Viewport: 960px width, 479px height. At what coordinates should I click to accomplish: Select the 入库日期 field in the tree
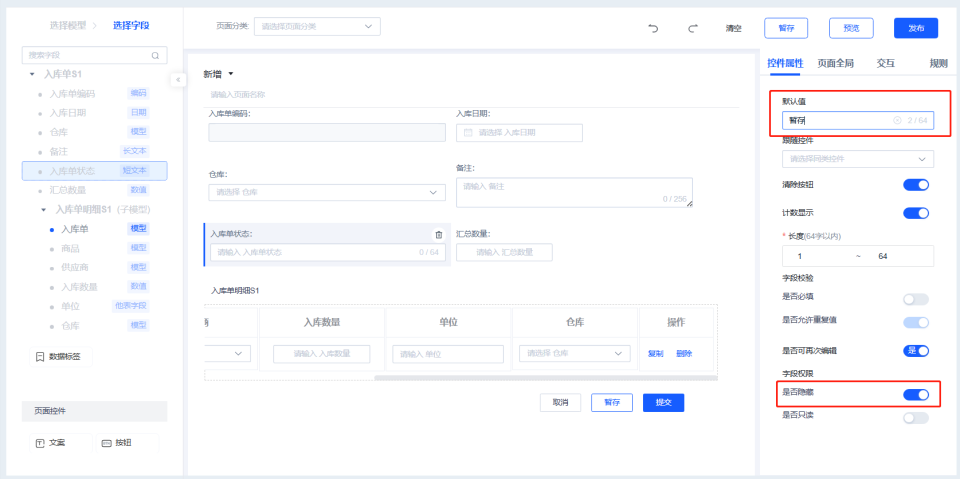click(x=94, y=113)
